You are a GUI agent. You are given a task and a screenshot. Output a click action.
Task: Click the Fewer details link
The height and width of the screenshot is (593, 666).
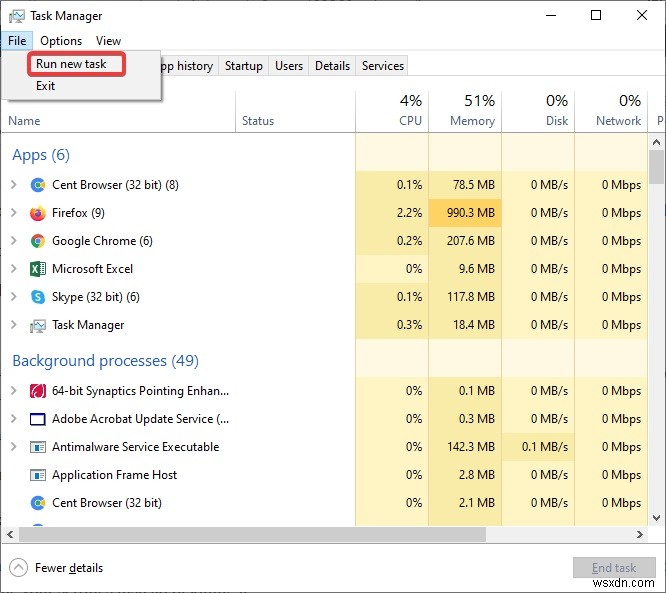pos(69,568)
